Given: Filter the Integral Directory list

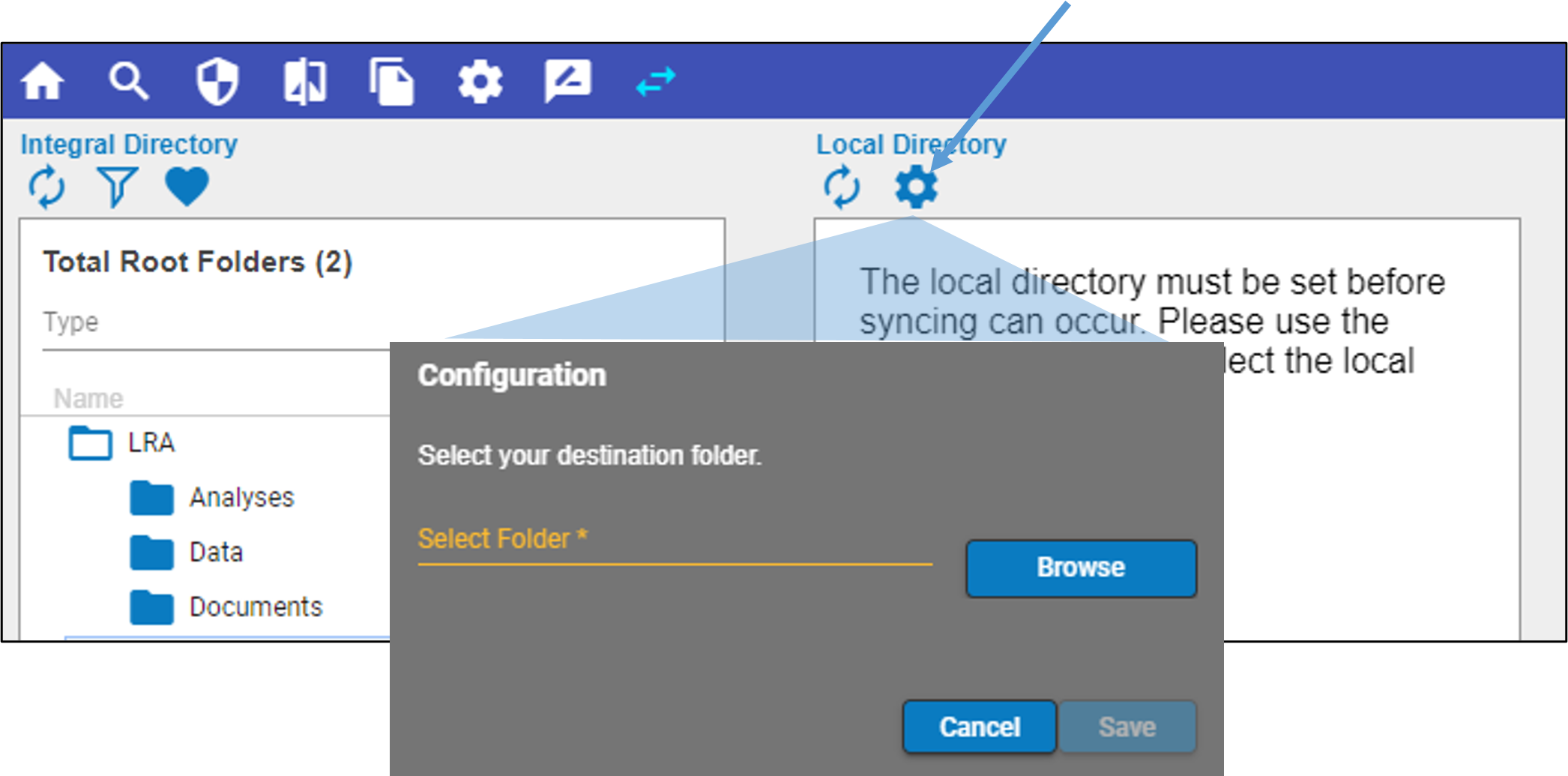Looking at the screenshot, I should point(117,187).
